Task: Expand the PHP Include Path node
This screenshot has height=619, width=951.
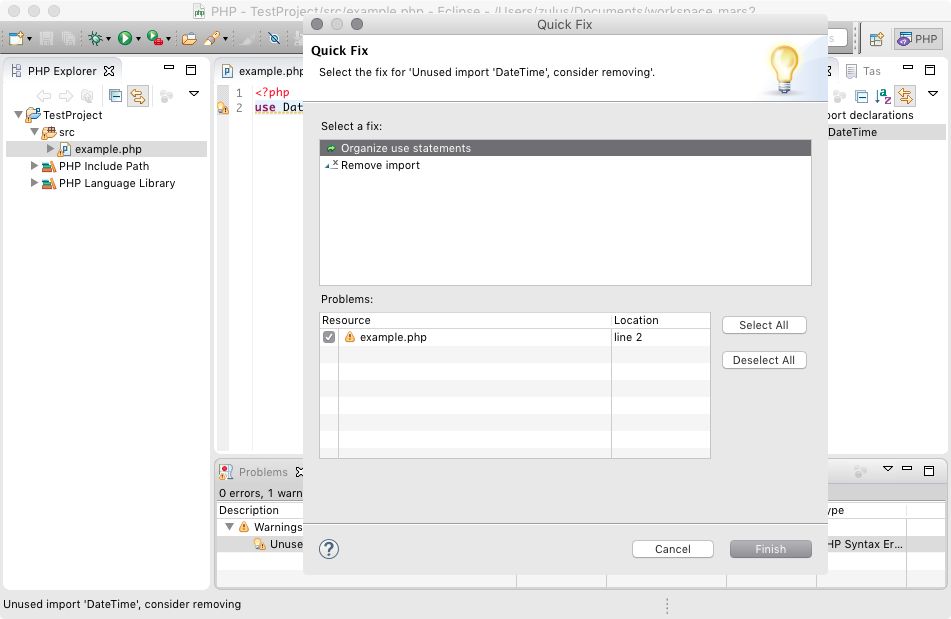Action: pos(35,166)
